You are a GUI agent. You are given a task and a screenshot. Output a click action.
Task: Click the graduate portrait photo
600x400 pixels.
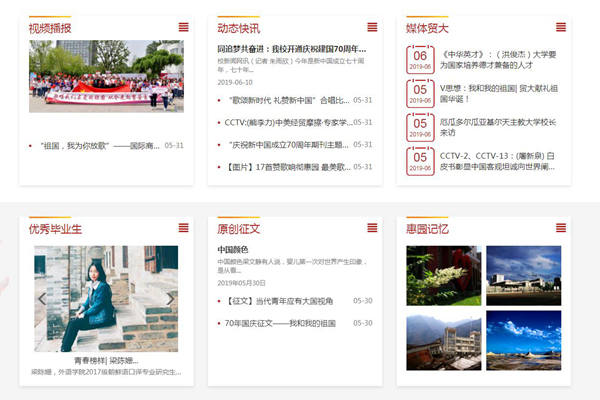coord(106,298)
